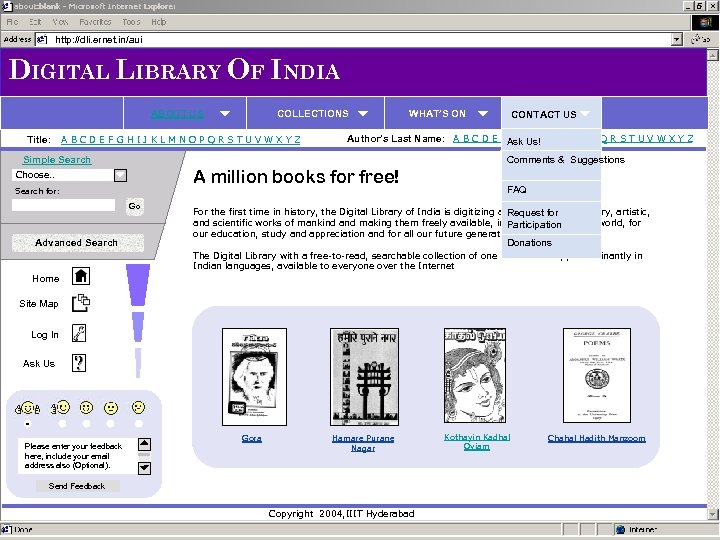This screenshot has width=720, height=540.
Task: Open the Favorites menu in browser
Action: point(95,22)
